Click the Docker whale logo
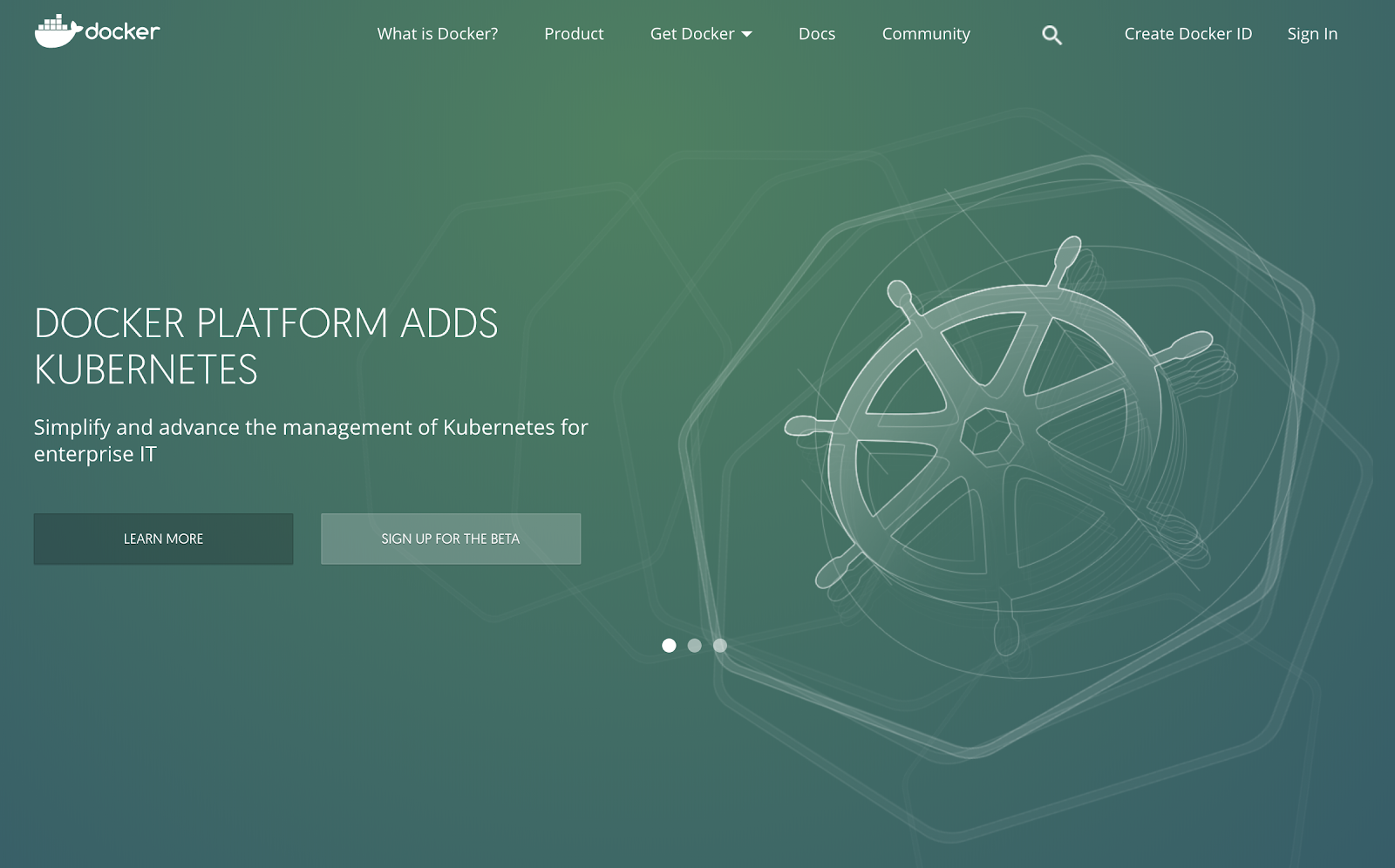Image resolution: width=1395 pixels, height=868 pixels. coord(97,31)
